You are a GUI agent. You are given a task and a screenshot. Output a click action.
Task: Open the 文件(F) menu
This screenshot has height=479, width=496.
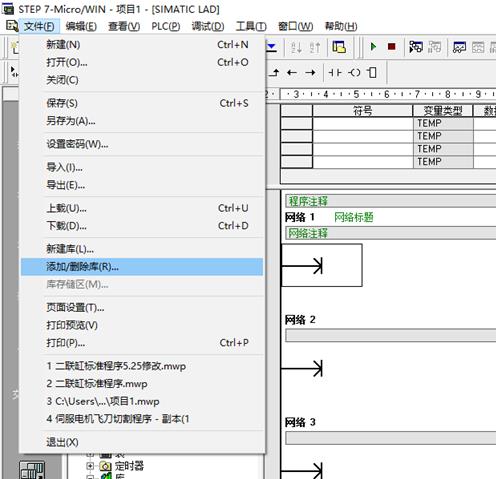click(x=39, y=26)
